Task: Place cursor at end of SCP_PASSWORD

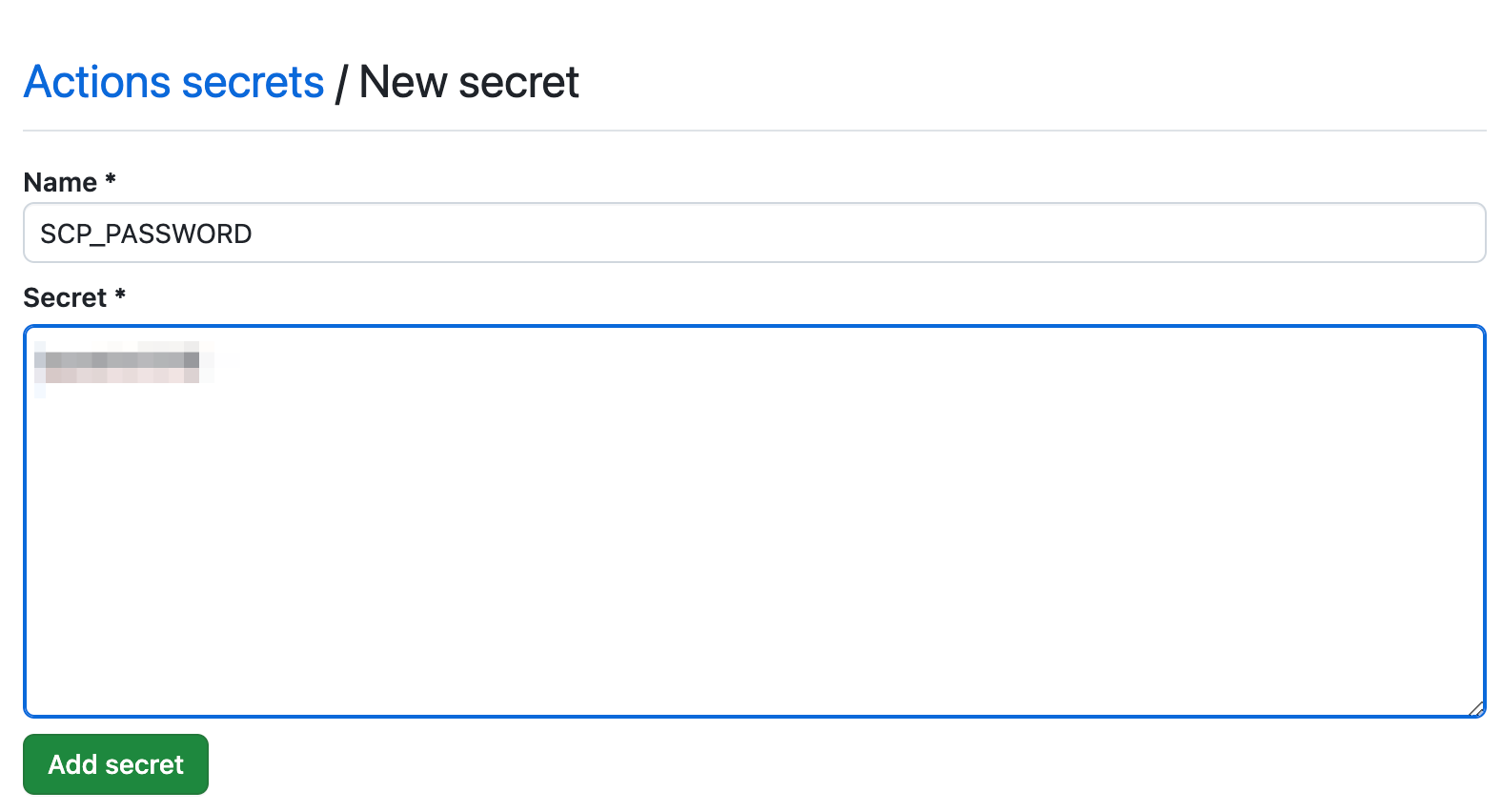Action: pyautogui.click(x=253, y=234)
